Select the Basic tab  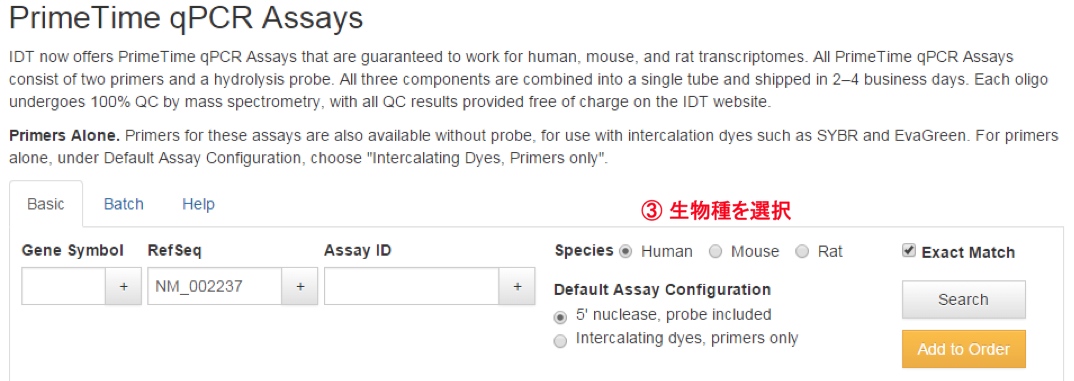tap(46, 204)
